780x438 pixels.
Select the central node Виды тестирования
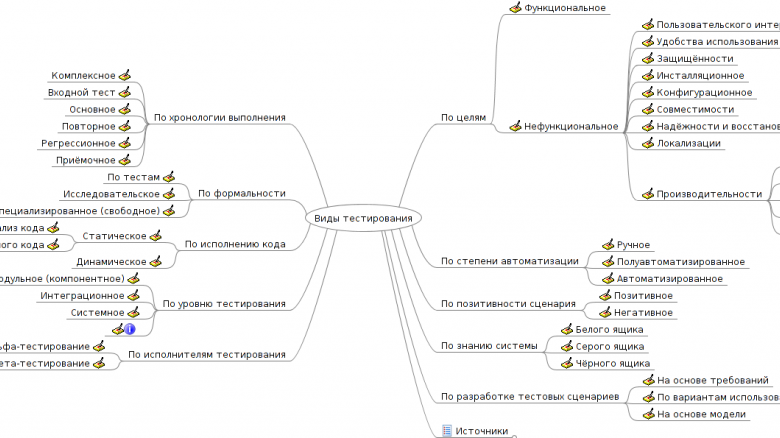tap(349, 219)
